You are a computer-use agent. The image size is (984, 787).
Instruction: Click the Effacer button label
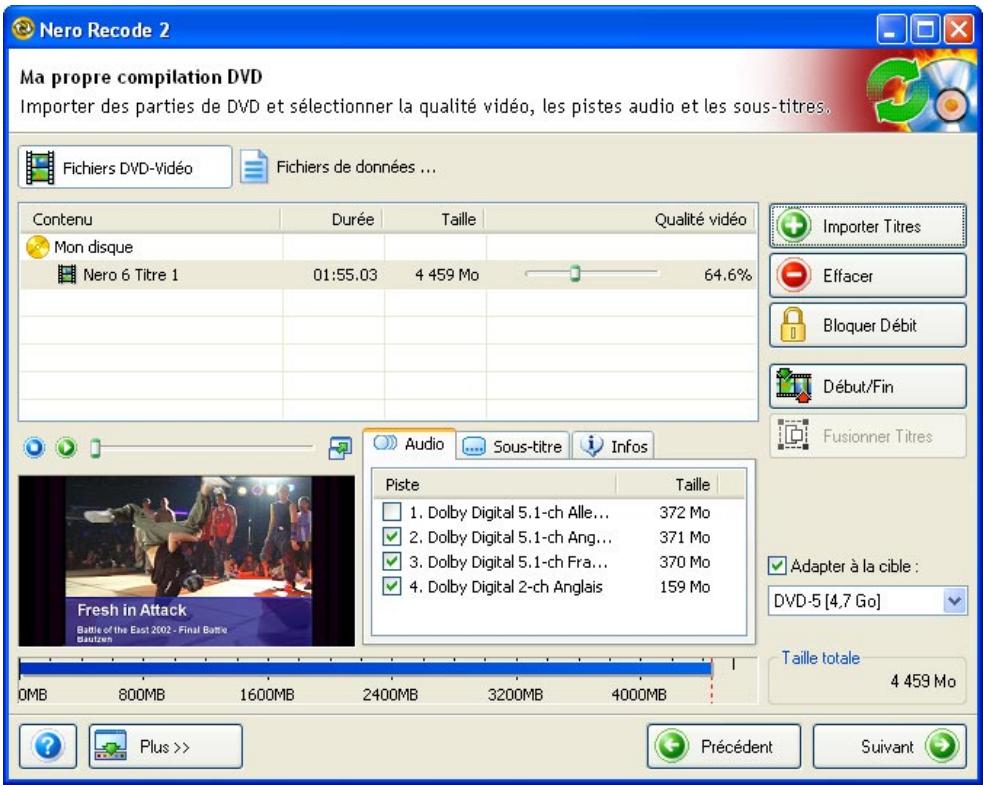coord(848,276)
